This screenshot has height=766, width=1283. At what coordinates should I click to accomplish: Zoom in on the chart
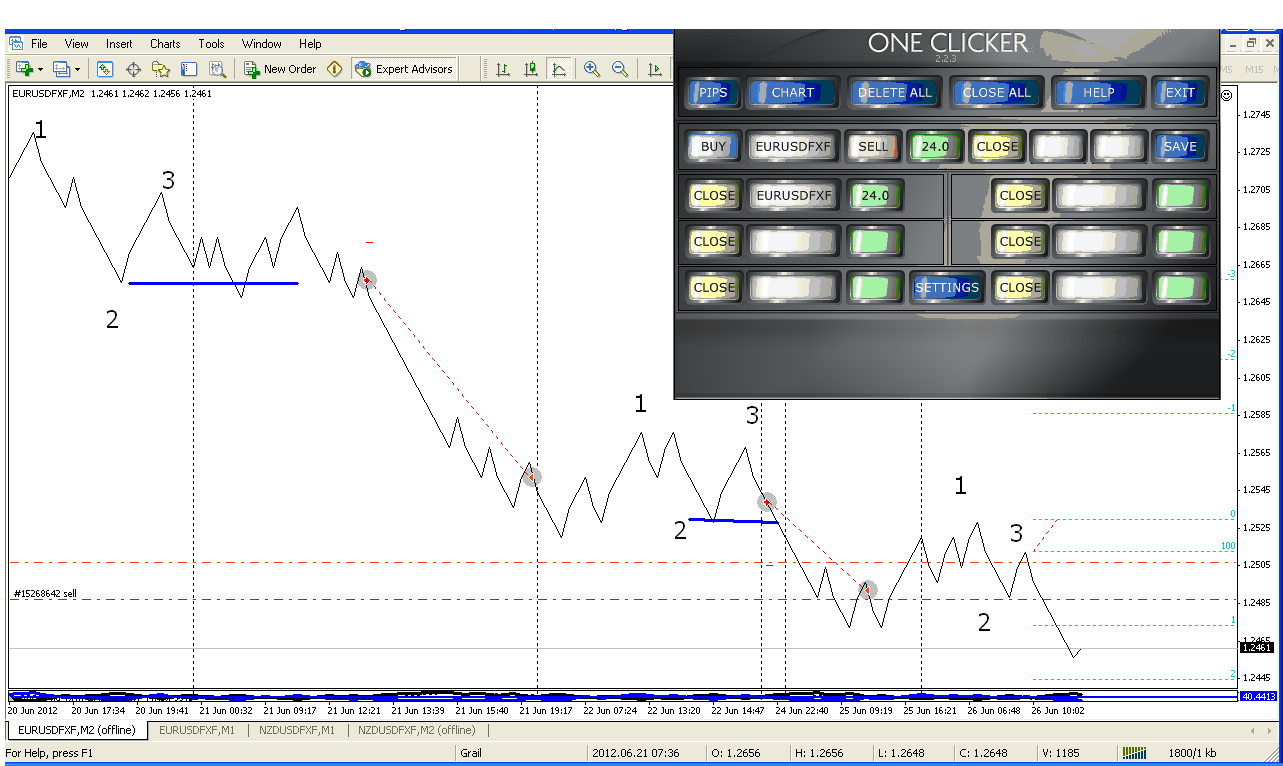592,69
